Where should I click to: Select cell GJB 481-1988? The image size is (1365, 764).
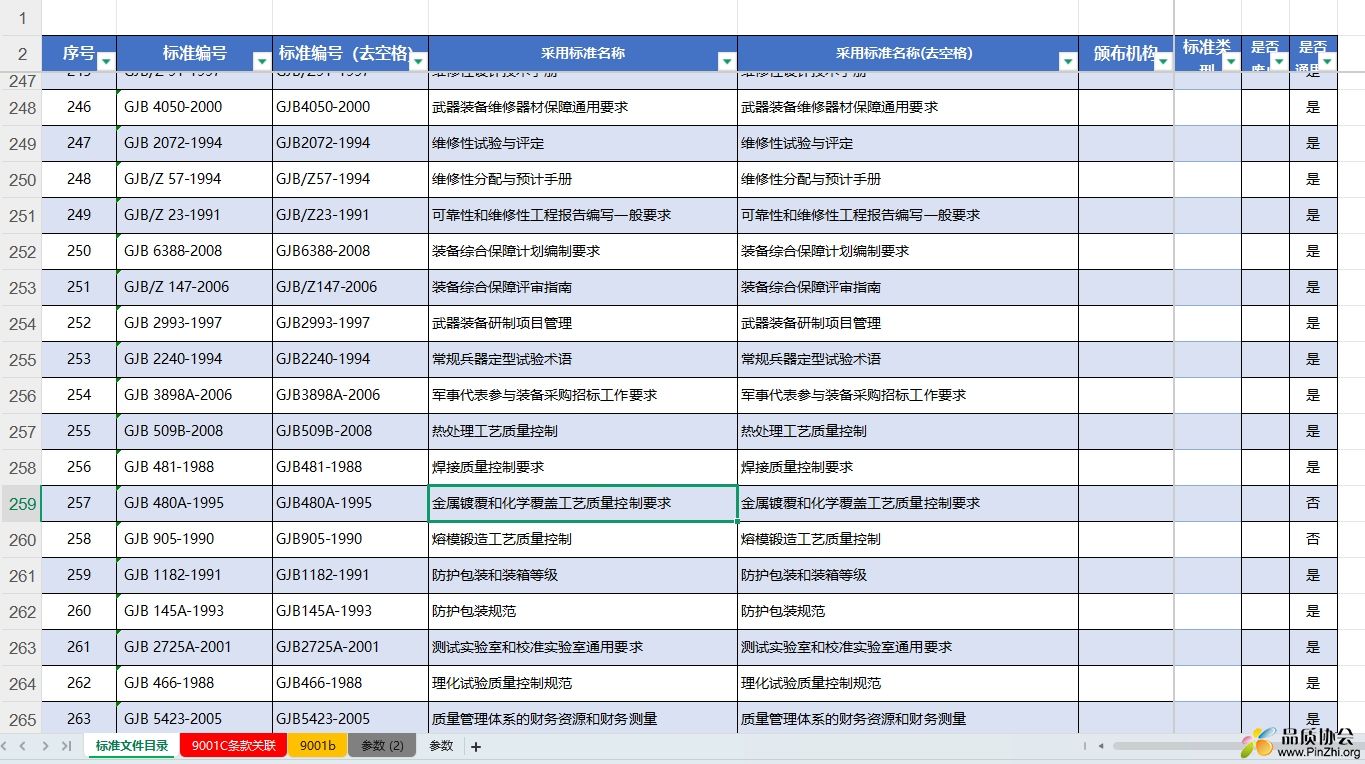(194, 467)
